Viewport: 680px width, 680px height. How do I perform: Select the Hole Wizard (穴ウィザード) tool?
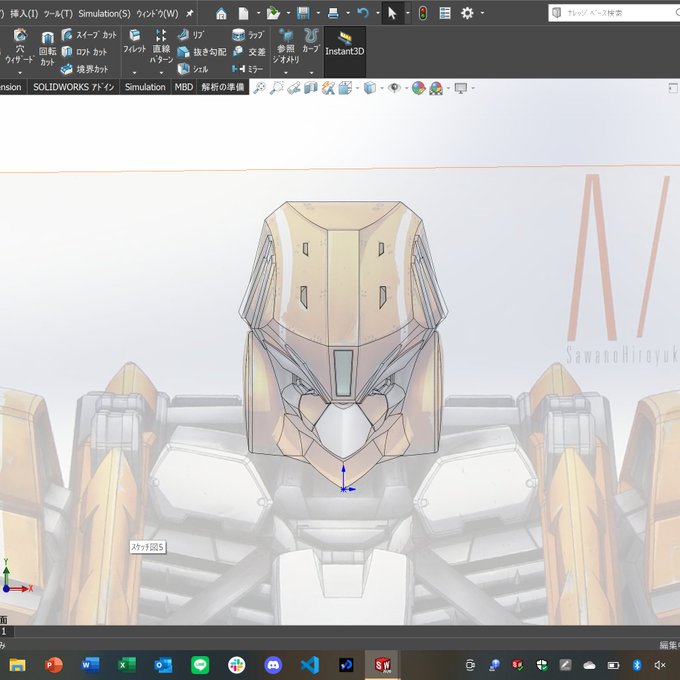20,47
